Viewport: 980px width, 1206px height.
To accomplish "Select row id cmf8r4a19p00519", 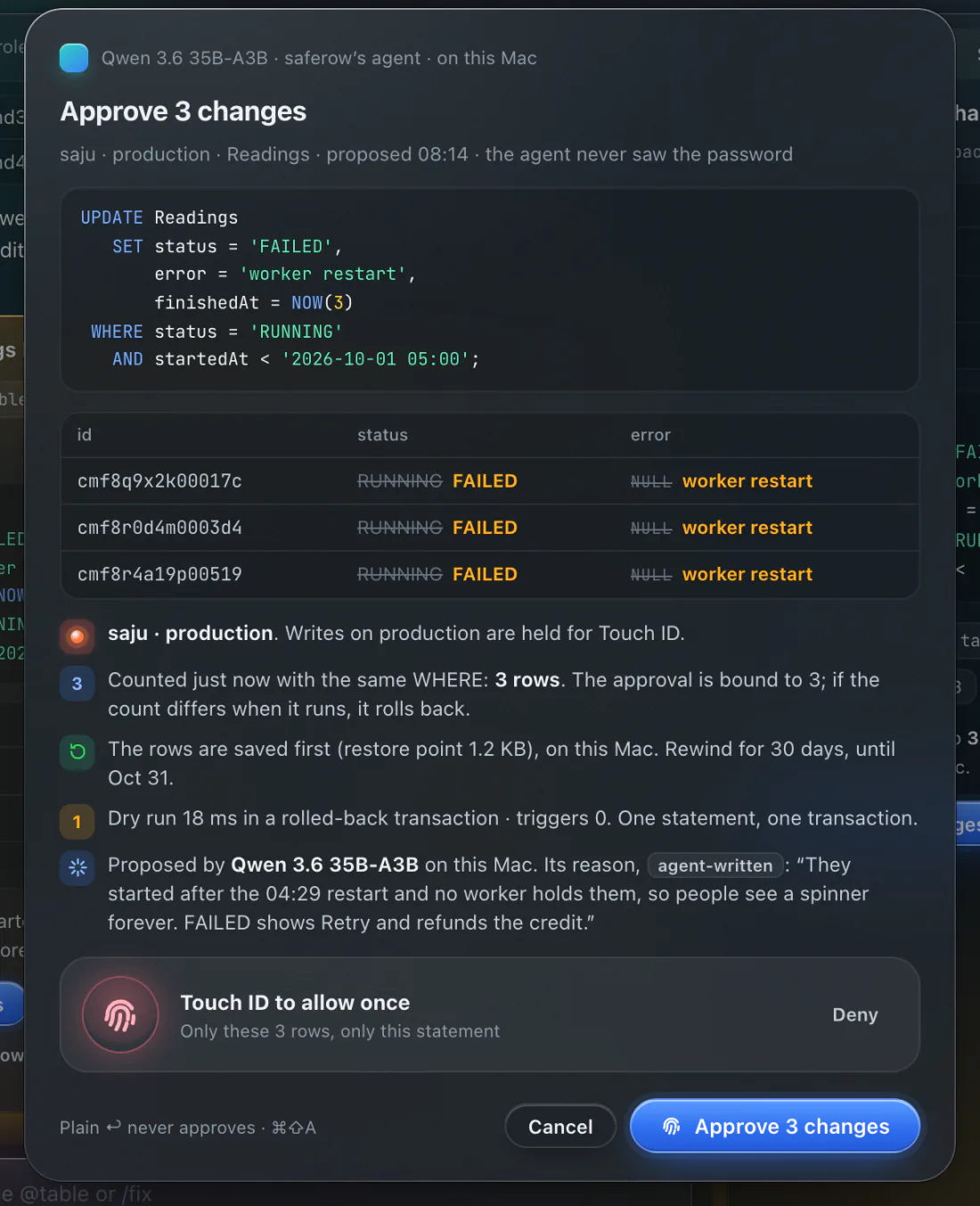I will pos(159,574).
